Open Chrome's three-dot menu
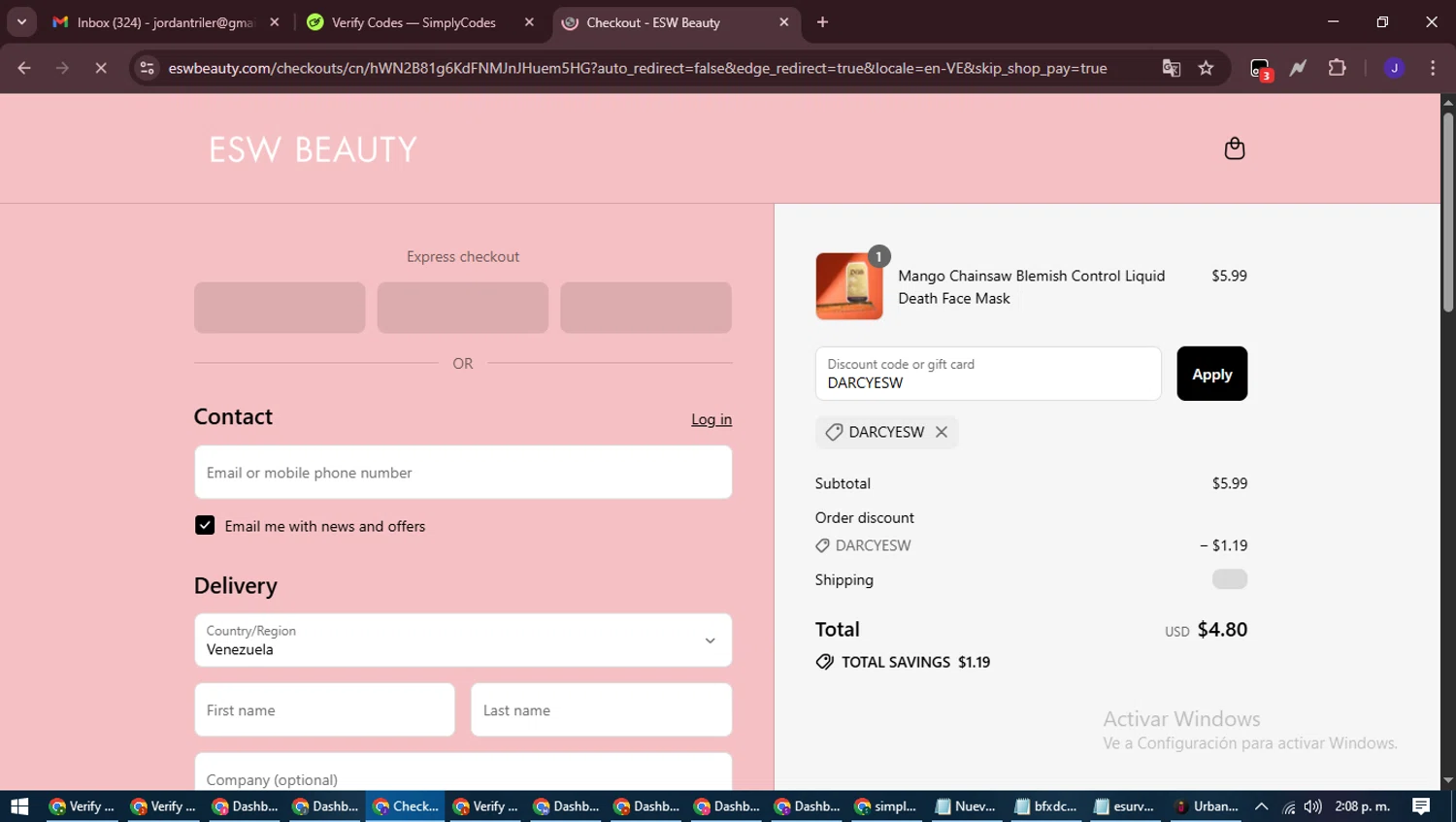Image resolution: width=1456 pixels, height=822 pixels. tap(1433, 68)
